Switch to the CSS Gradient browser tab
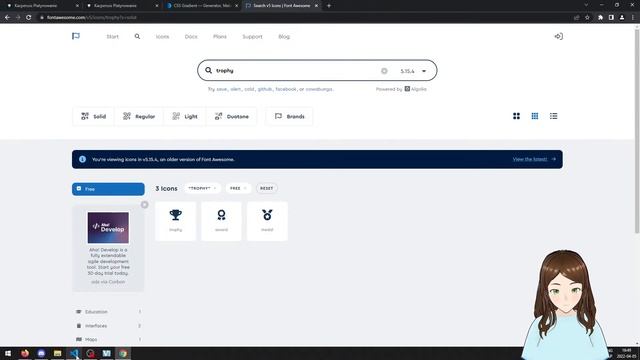640x360 pixels. pyautogui.click(x=203, y=6)
